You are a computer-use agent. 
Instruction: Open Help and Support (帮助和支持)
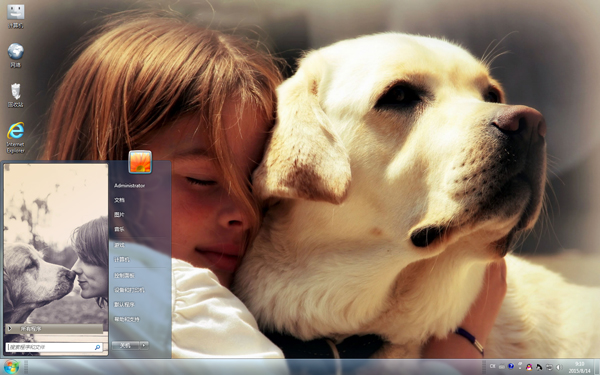pyautogui.click(x=127, y=319)
